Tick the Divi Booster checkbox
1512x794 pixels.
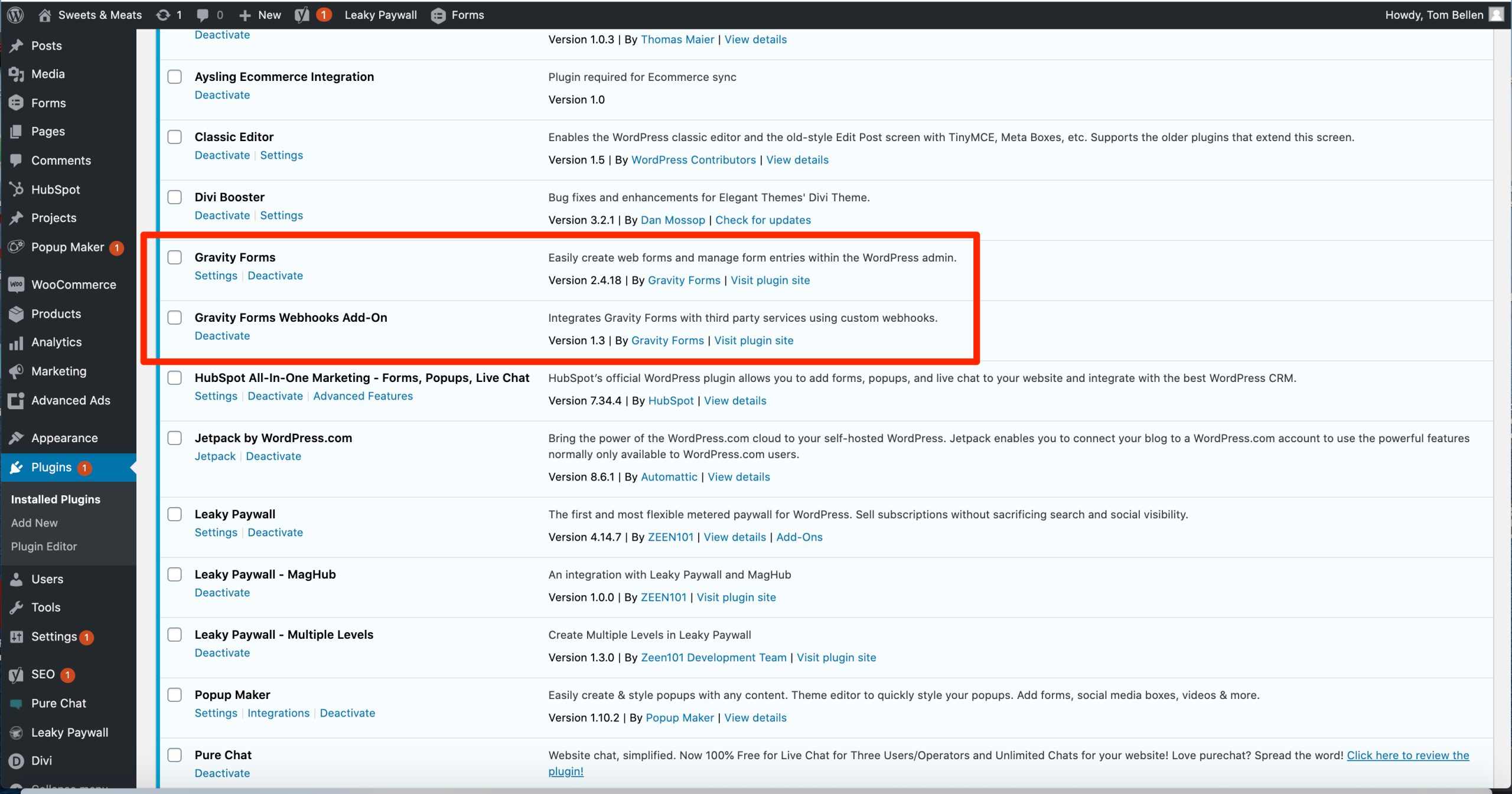click(175, 197)
